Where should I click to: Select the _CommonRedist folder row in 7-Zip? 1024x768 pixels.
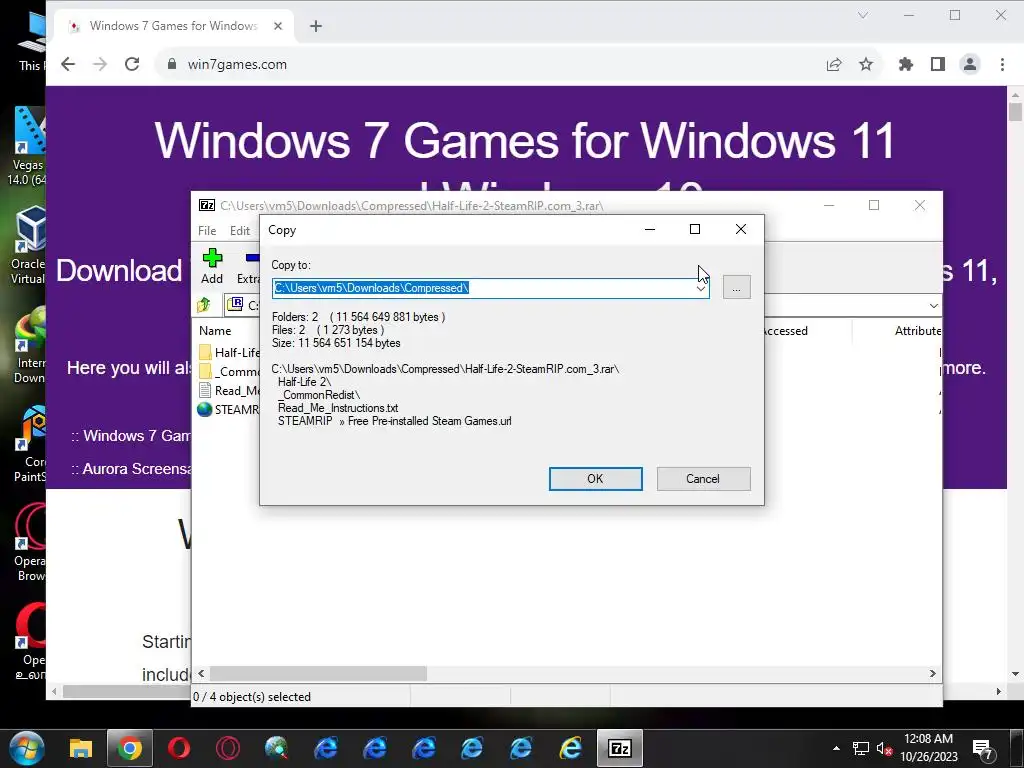(229, 372)
